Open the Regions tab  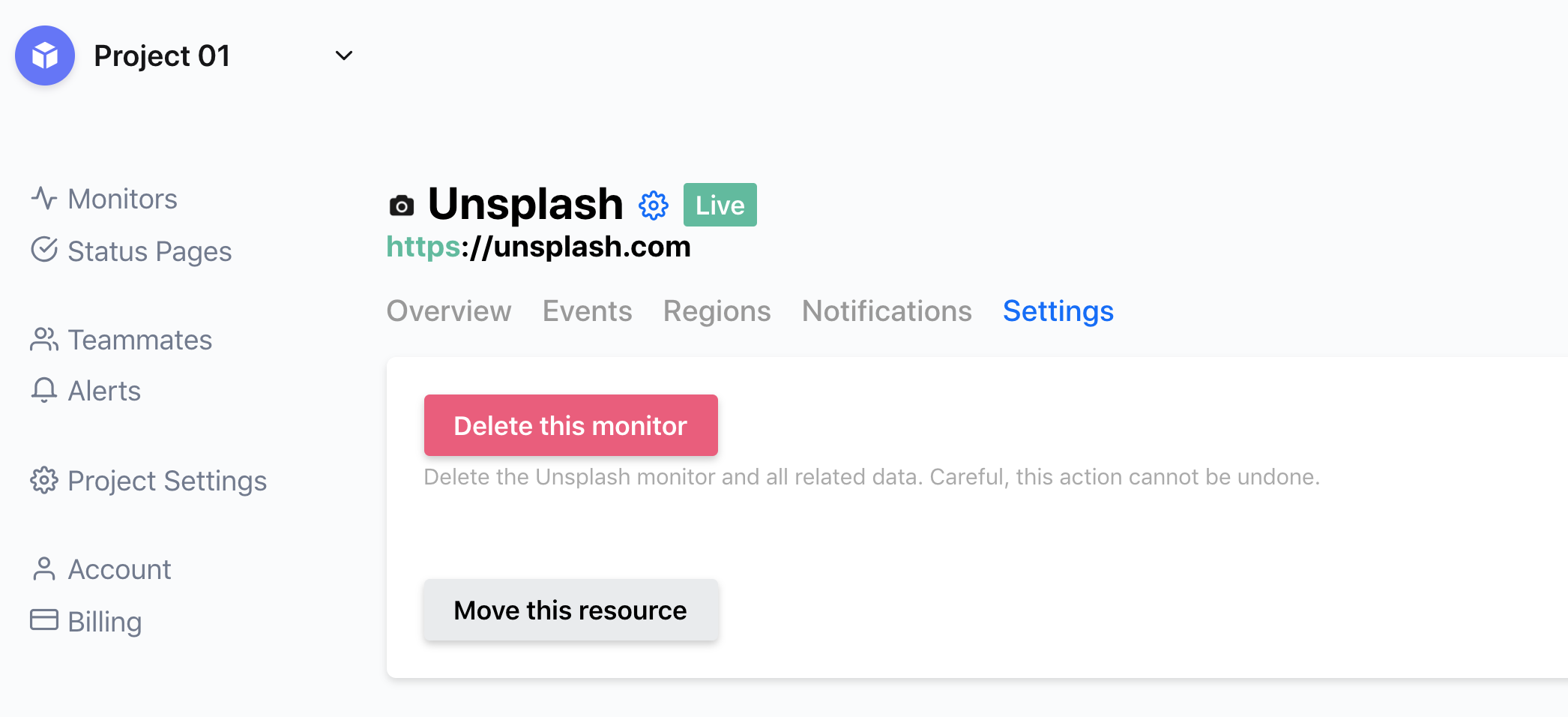click(717, 310)
